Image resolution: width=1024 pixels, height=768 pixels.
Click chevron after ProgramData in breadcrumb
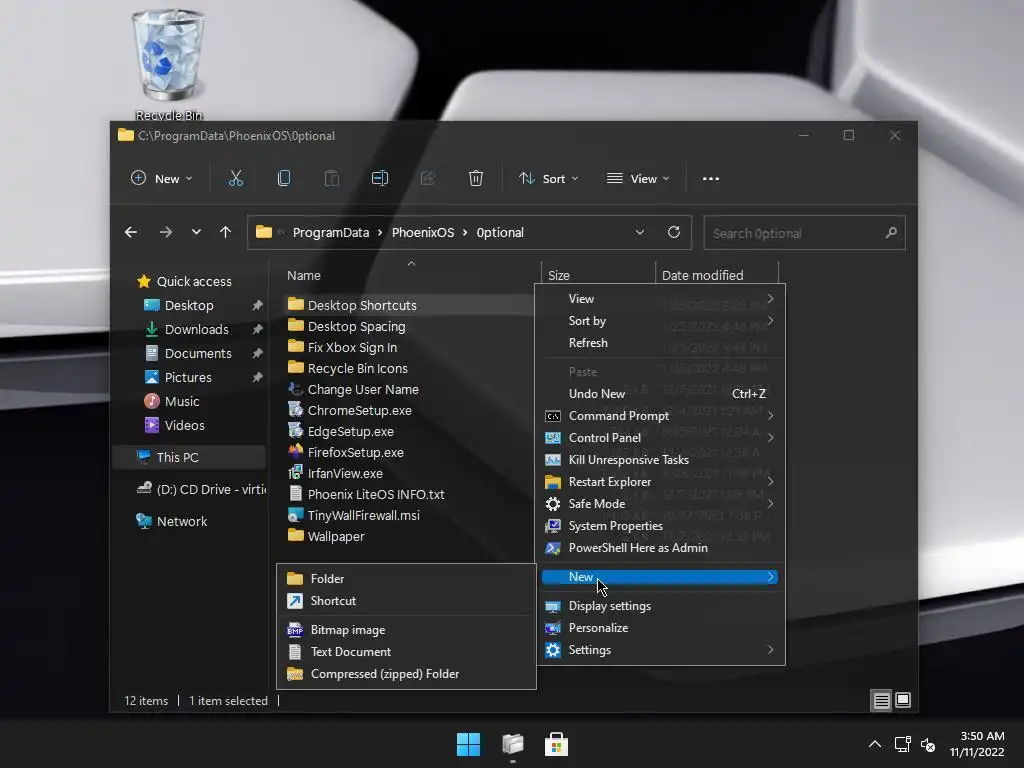click(x=380, y=232)
